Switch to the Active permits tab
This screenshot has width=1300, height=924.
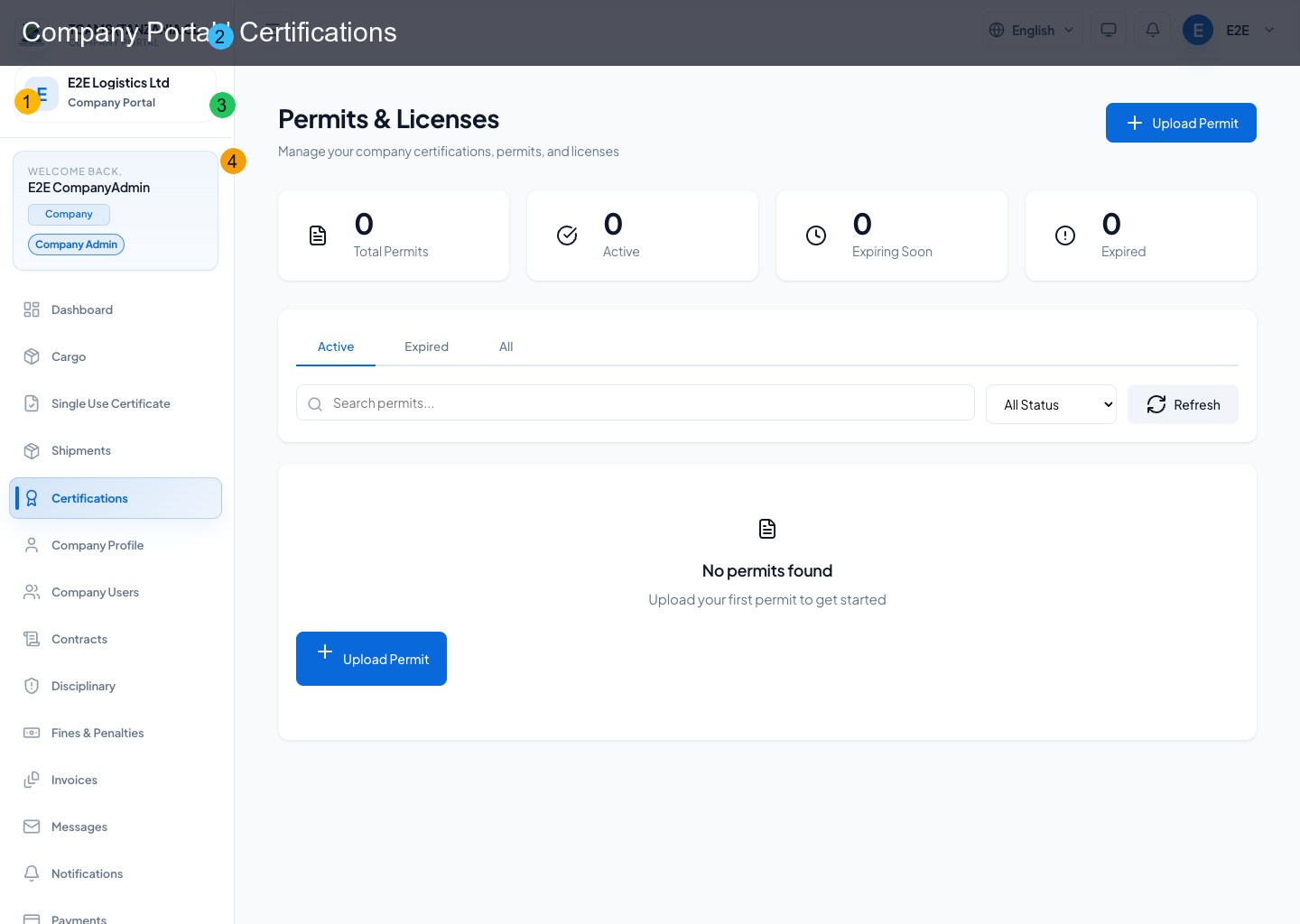pyautogui.click(x=336, y=346)
